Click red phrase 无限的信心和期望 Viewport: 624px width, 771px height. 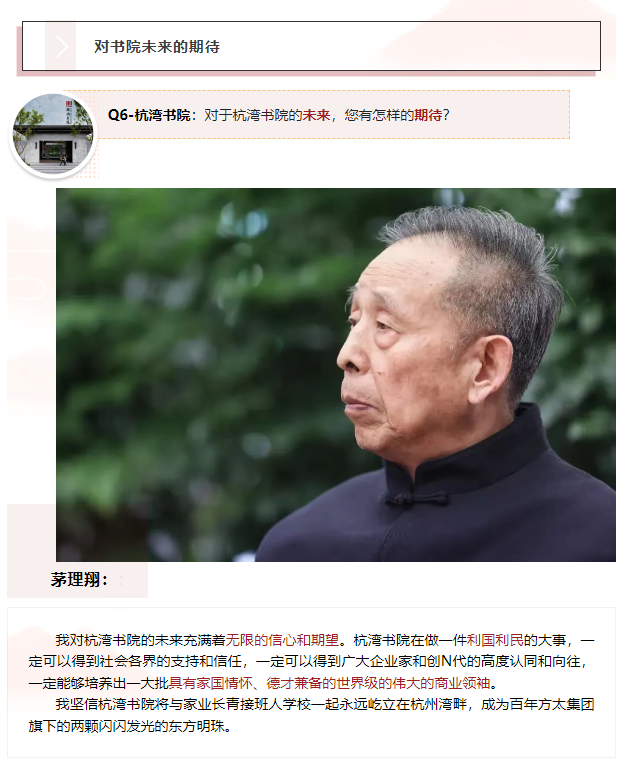click(282, 640)
